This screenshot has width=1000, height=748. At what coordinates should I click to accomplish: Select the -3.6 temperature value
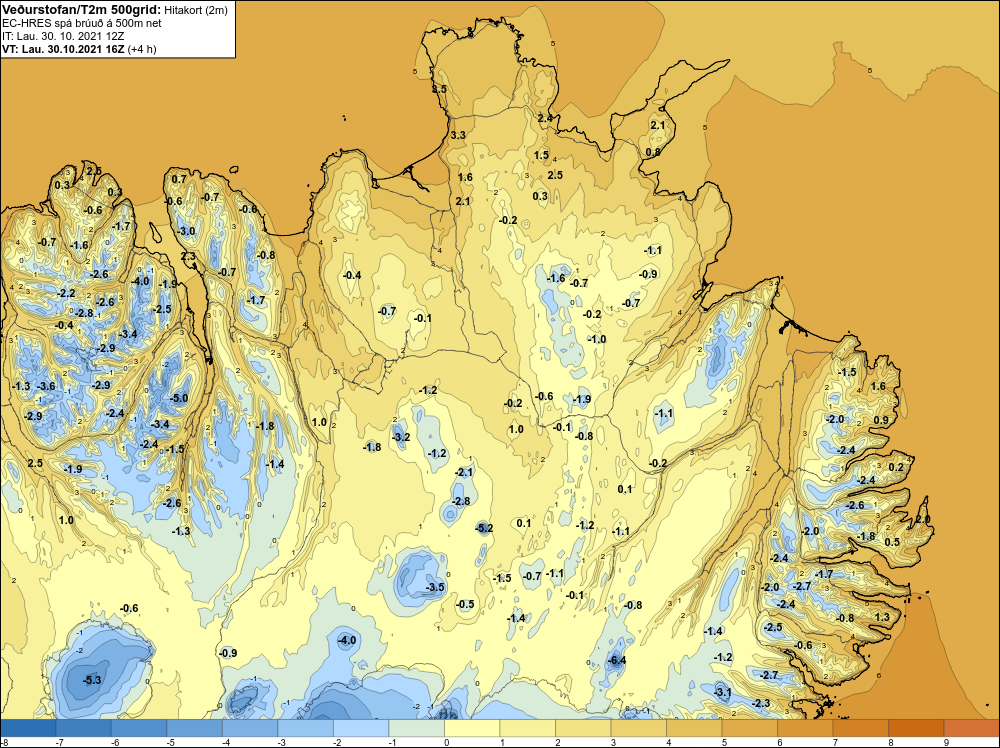[x=47, y=386]
